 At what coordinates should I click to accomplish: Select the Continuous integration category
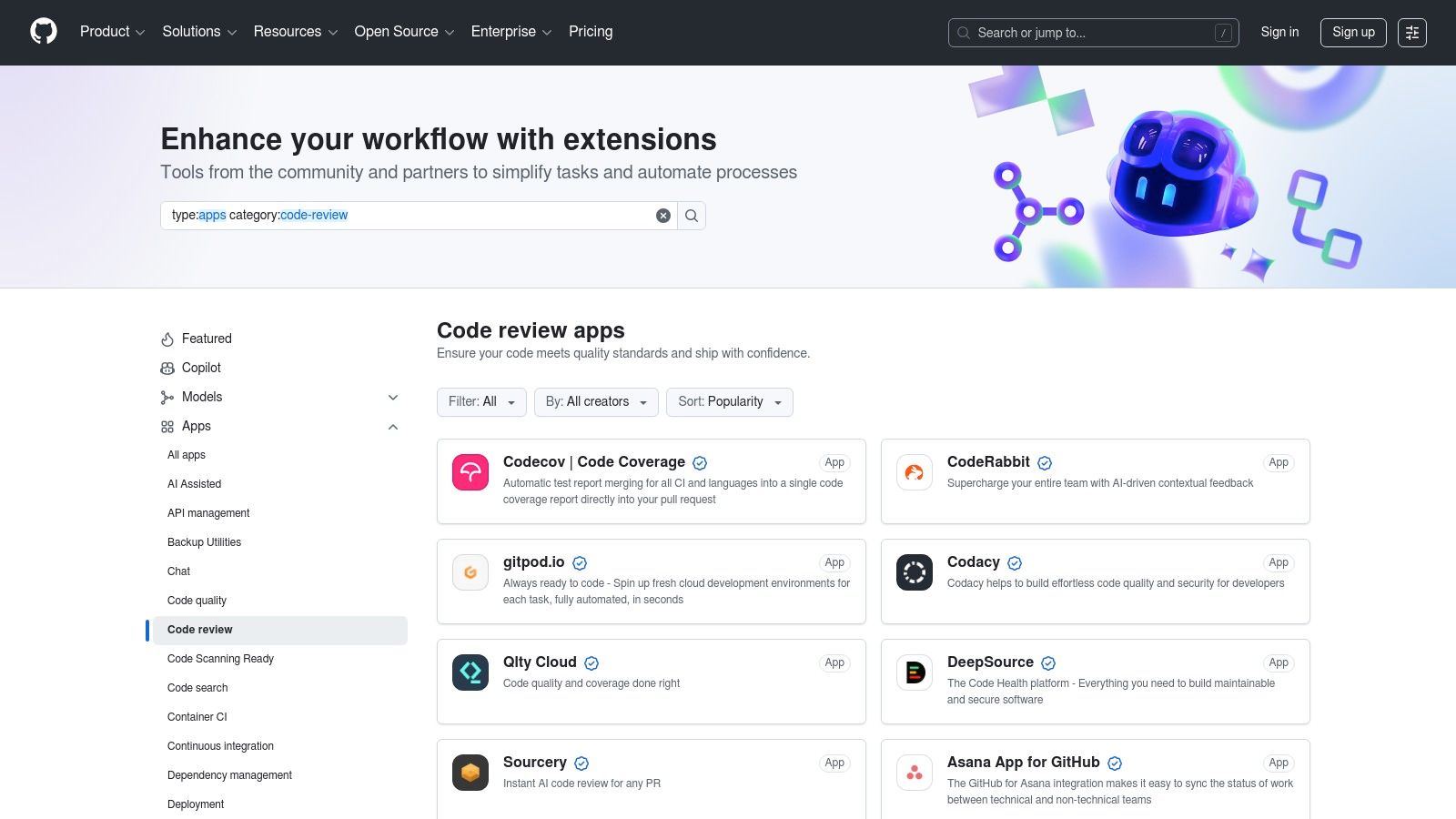coord(280,746)
